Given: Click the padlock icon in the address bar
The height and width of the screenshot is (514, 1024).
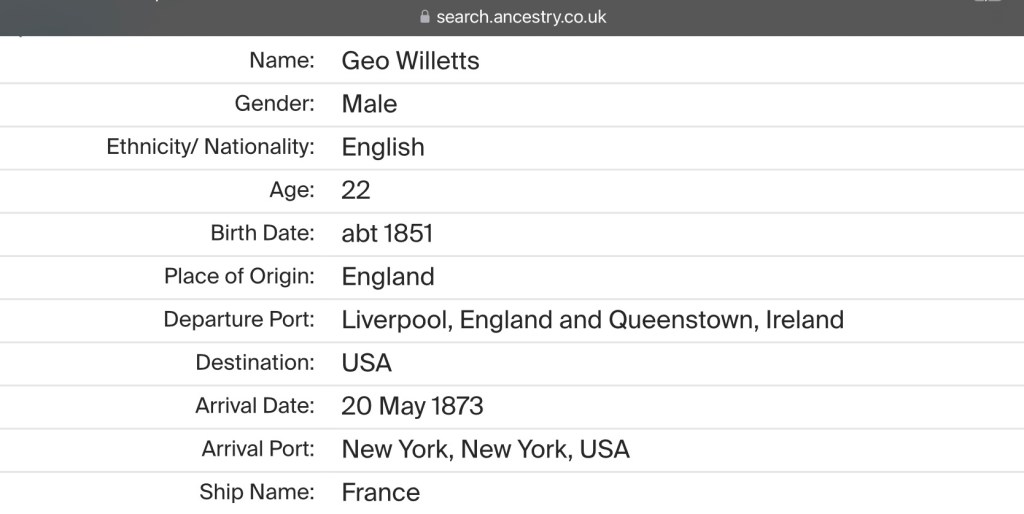Looking at the screenshot, I should point(425,17).
